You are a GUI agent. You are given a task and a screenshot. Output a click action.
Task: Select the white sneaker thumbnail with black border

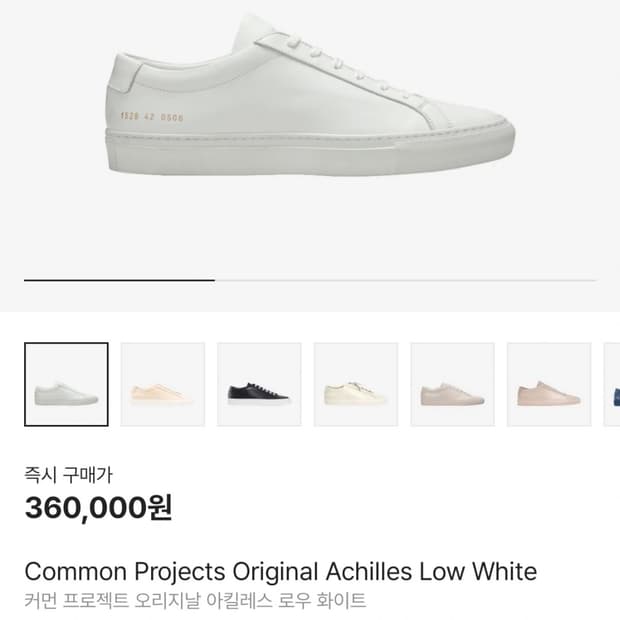[66, 385]
